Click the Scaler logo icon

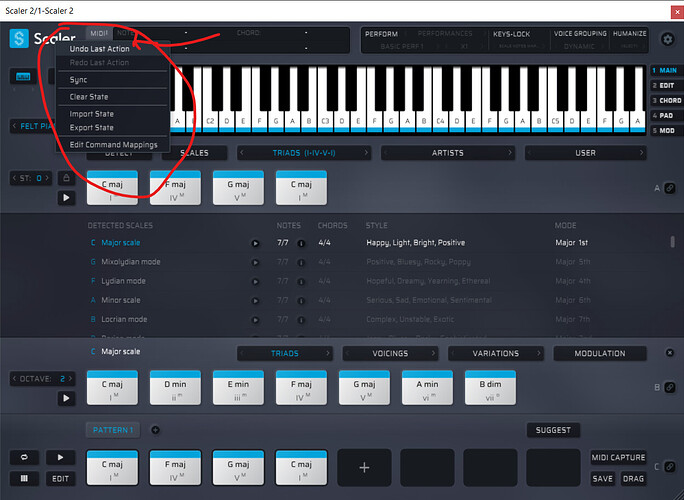[x=19, y=38]
